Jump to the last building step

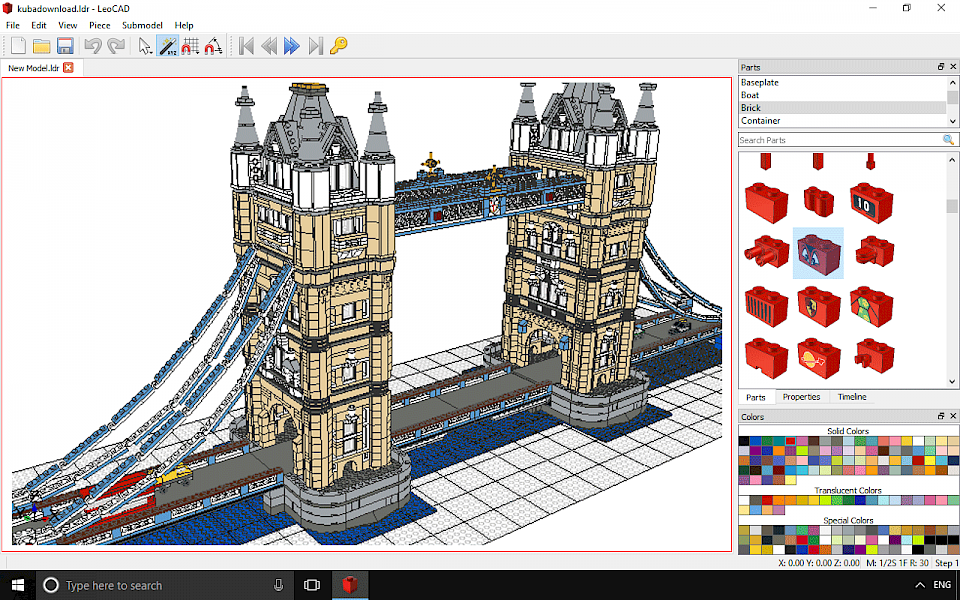(x=315, y=46)
